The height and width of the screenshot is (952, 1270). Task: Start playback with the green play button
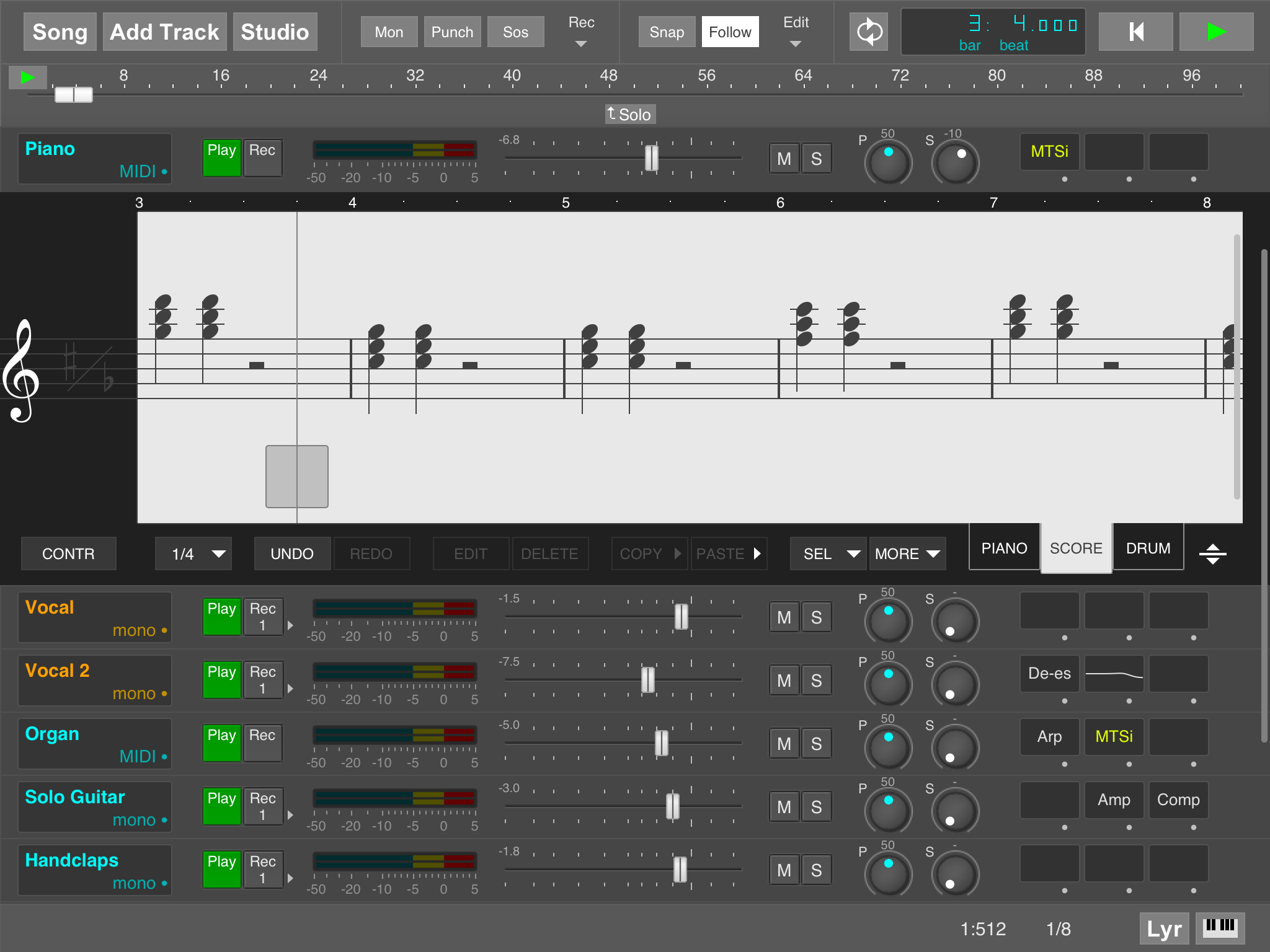coord(1215,32)
